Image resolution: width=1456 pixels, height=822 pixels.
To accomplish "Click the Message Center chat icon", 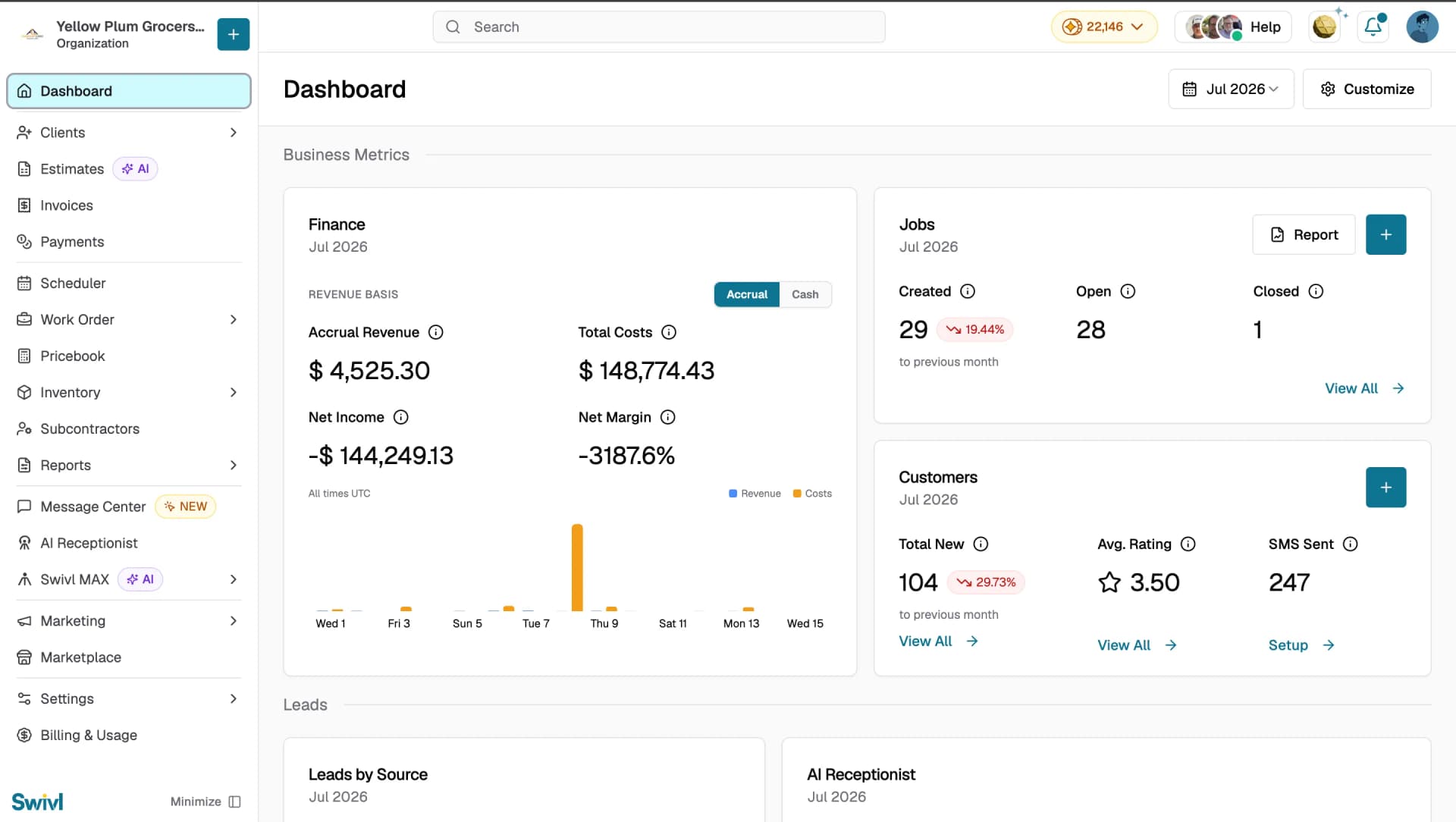I will pos(24,507).
